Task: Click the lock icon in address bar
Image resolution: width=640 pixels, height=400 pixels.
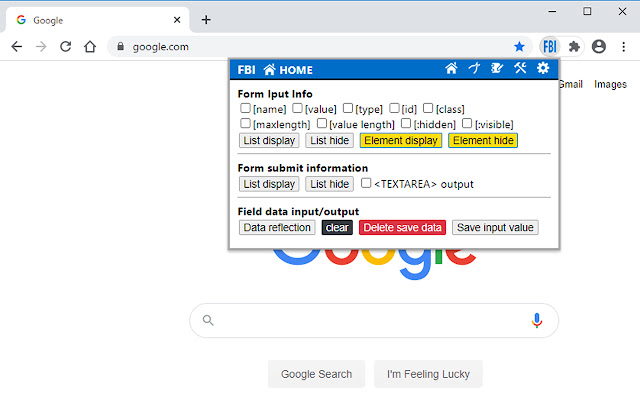Action: click(120, 47)
